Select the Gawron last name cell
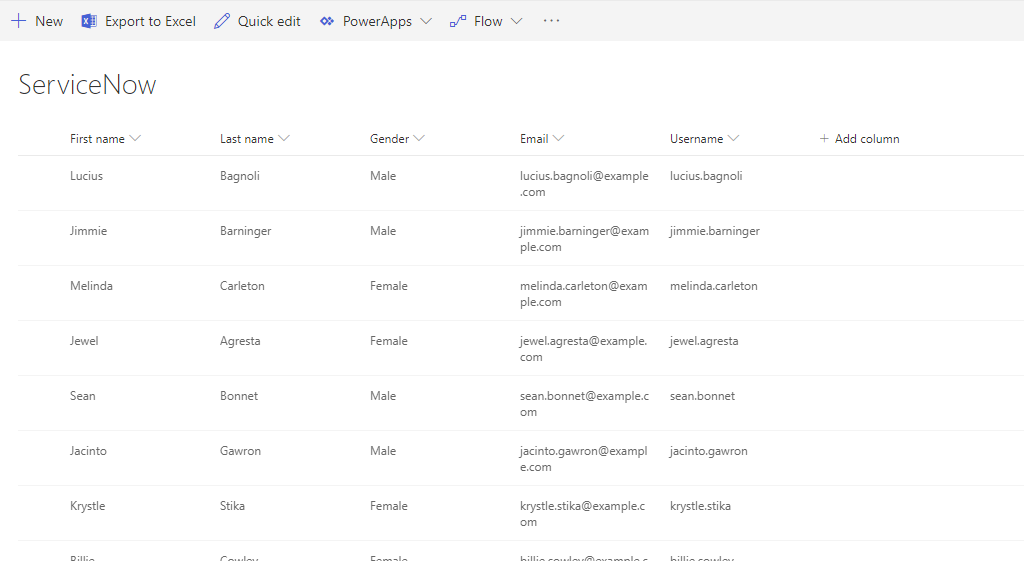This screenshot has width=1024, height=561. tap(240, 451)
